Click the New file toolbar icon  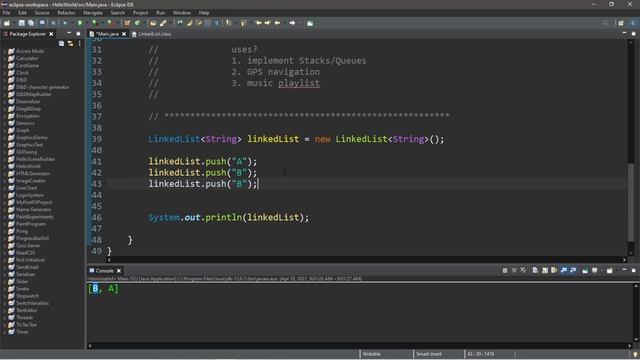coord(7,23)
